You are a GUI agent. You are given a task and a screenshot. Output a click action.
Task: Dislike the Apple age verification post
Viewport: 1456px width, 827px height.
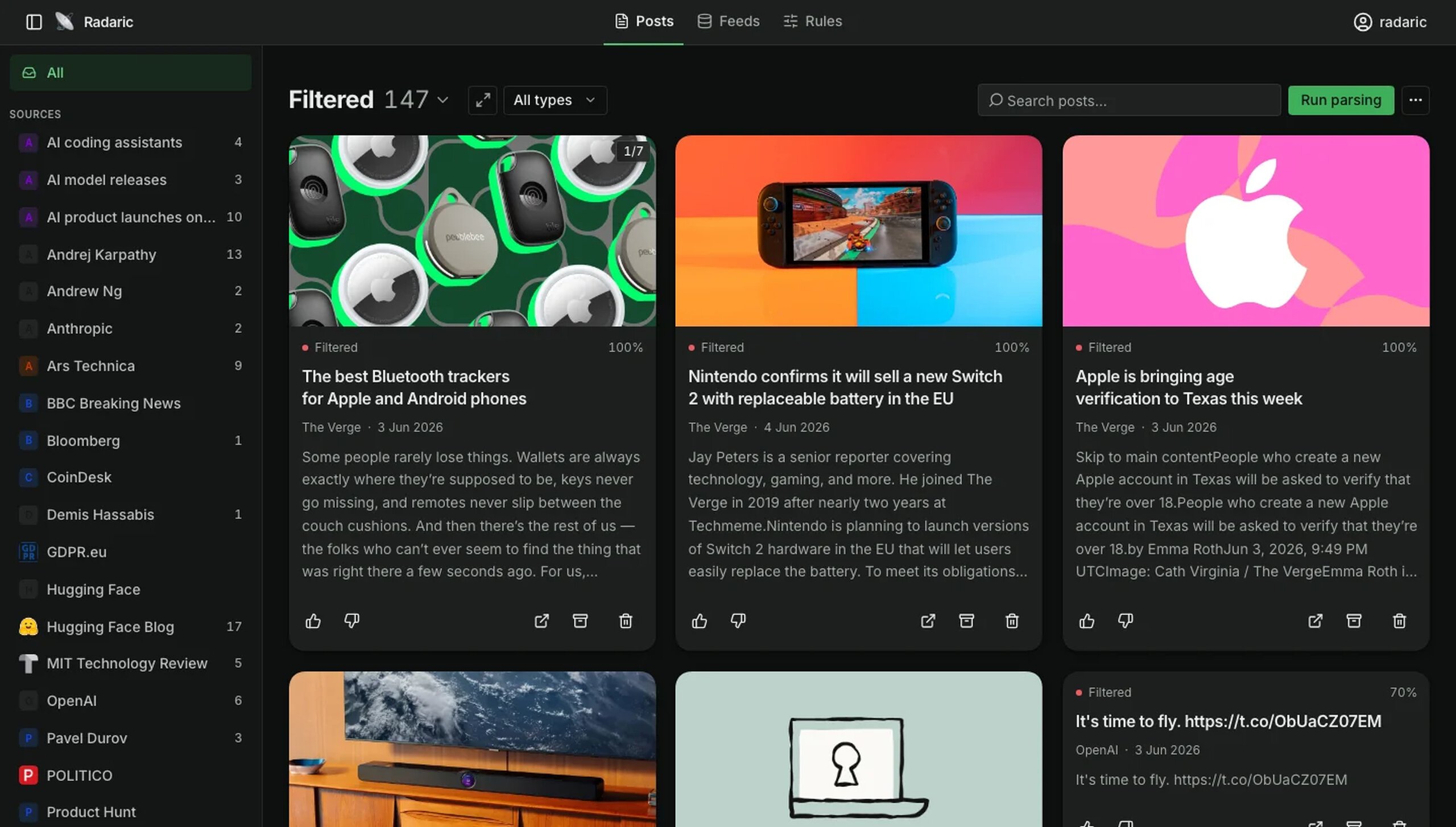point(1125,621)
